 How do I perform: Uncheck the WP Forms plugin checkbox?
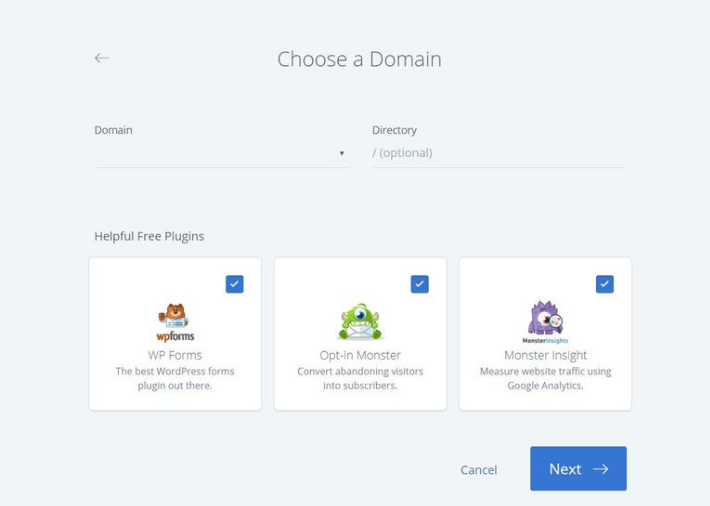(x=234, y=284)
